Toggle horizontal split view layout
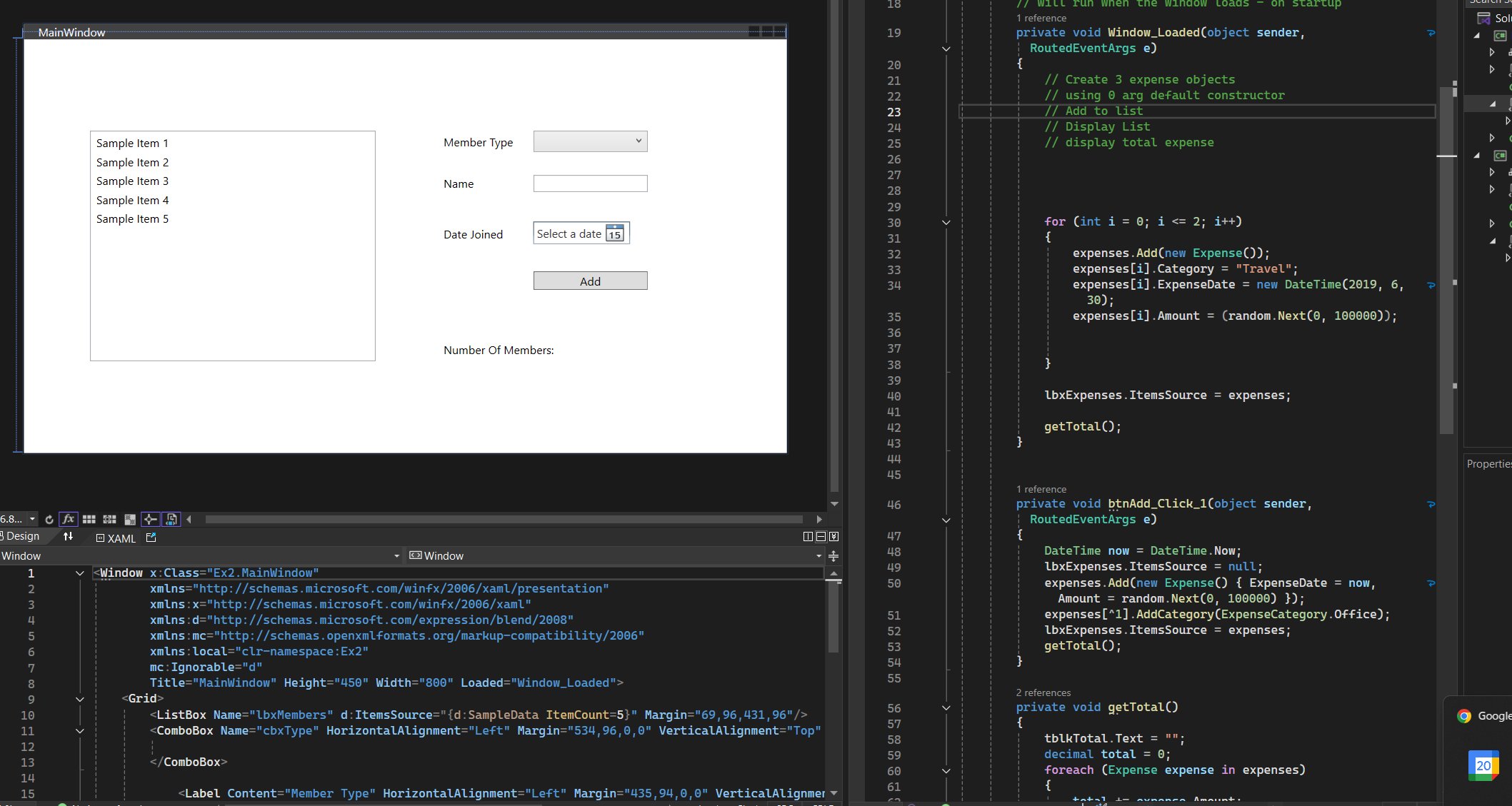The width and height of the screenshot is (1512, 806). (x=821, y=536)
